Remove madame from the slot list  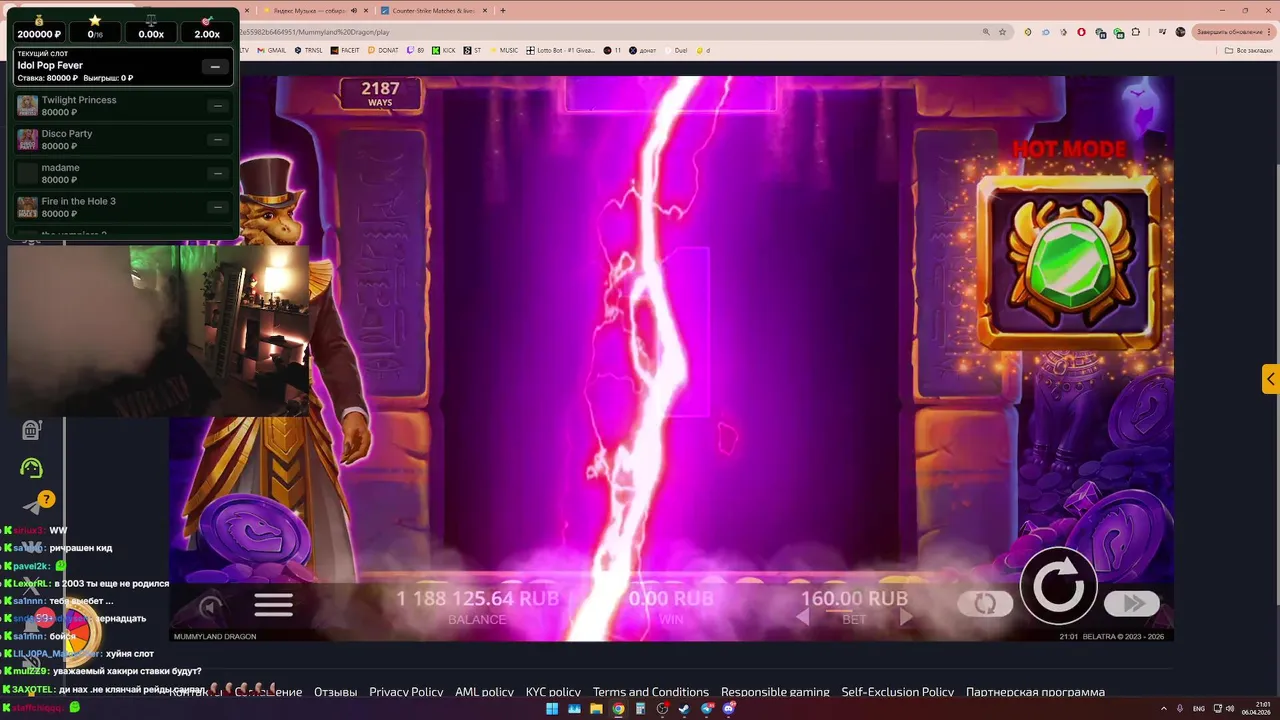217,173
